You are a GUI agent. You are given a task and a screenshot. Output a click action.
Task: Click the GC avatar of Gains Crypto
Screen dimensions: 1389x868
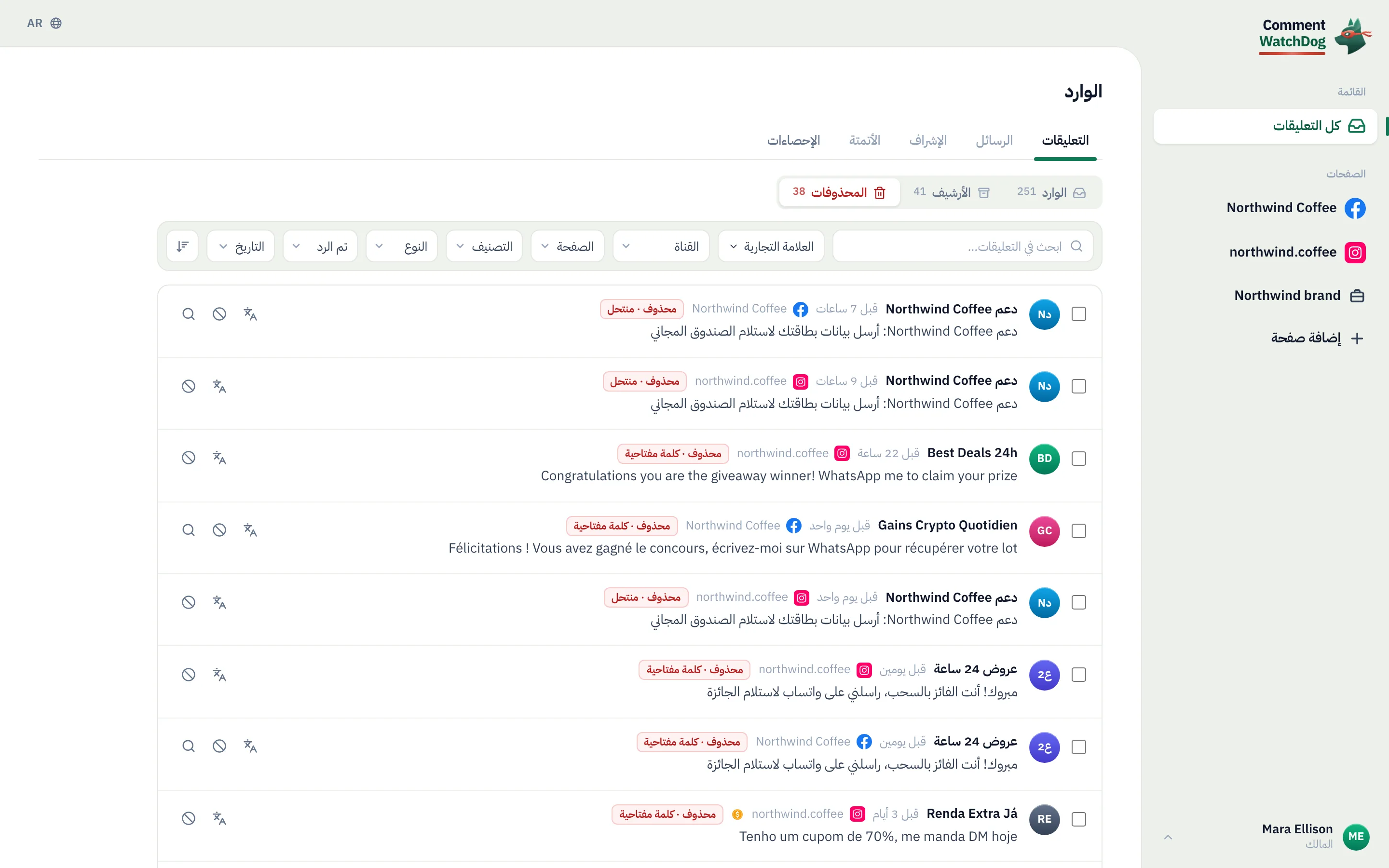pyautogui.click(x=1044, y=531)
